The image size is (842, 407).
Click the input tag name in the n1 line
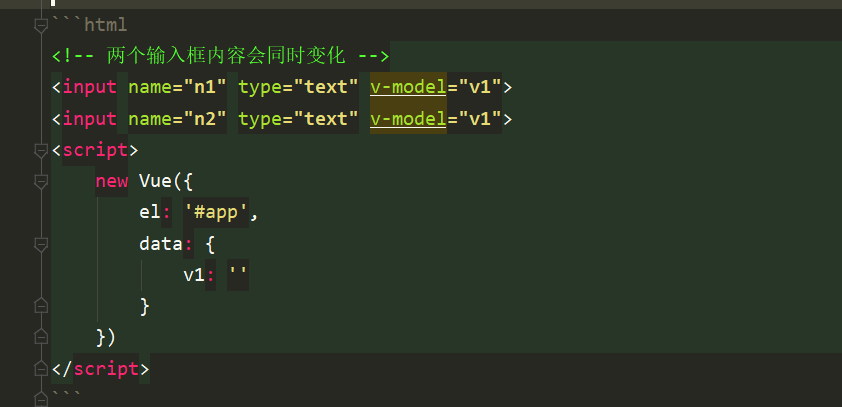[x=90, y=87]
